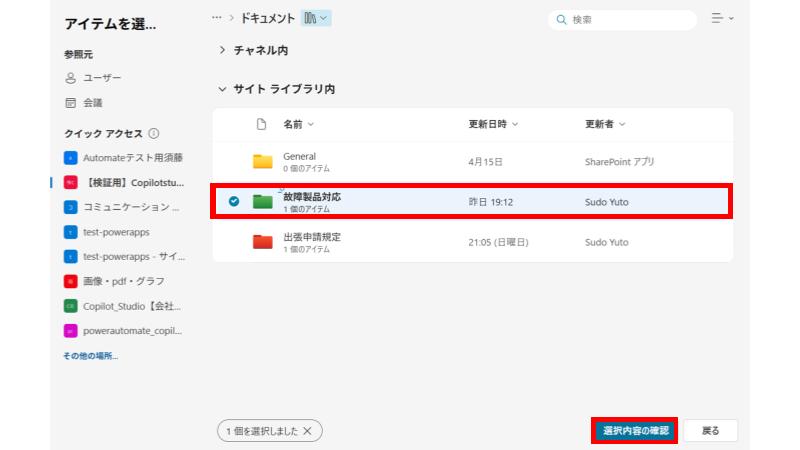Open the 故障製品対応 folder name

tap(312, 196)
